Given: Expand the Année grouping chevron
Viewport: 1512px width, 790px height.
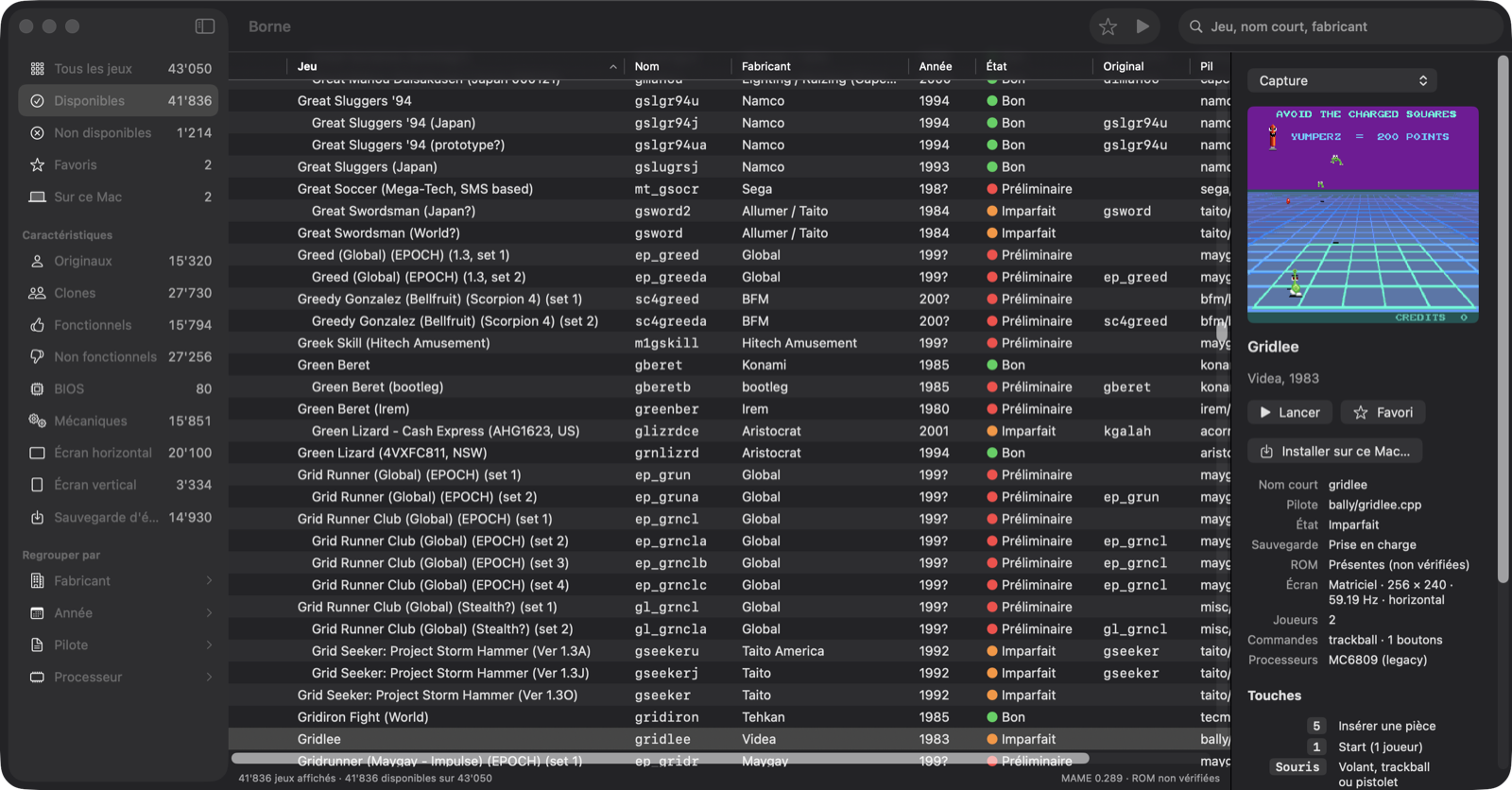Looking at the screenshot, I should click(209, 613).
